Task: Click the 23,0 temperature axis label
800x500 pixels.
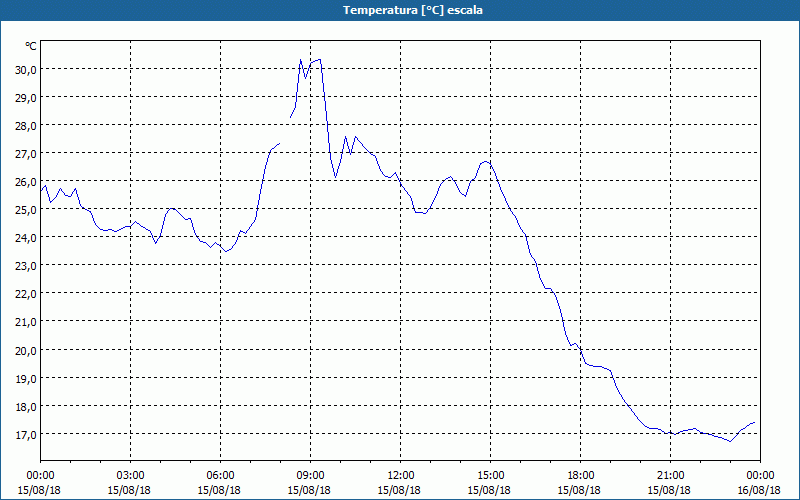Action: pyautogui.click(x=26, y=266)
